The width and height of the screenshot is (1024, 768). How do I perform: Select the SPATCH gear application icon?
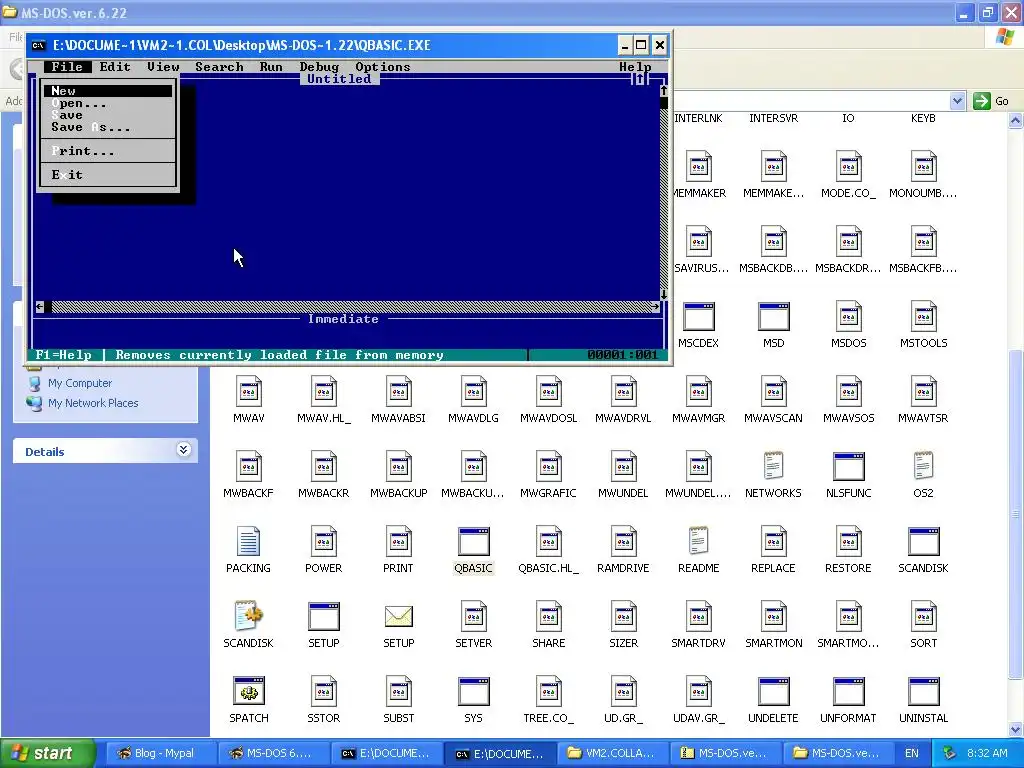[249, 692]
